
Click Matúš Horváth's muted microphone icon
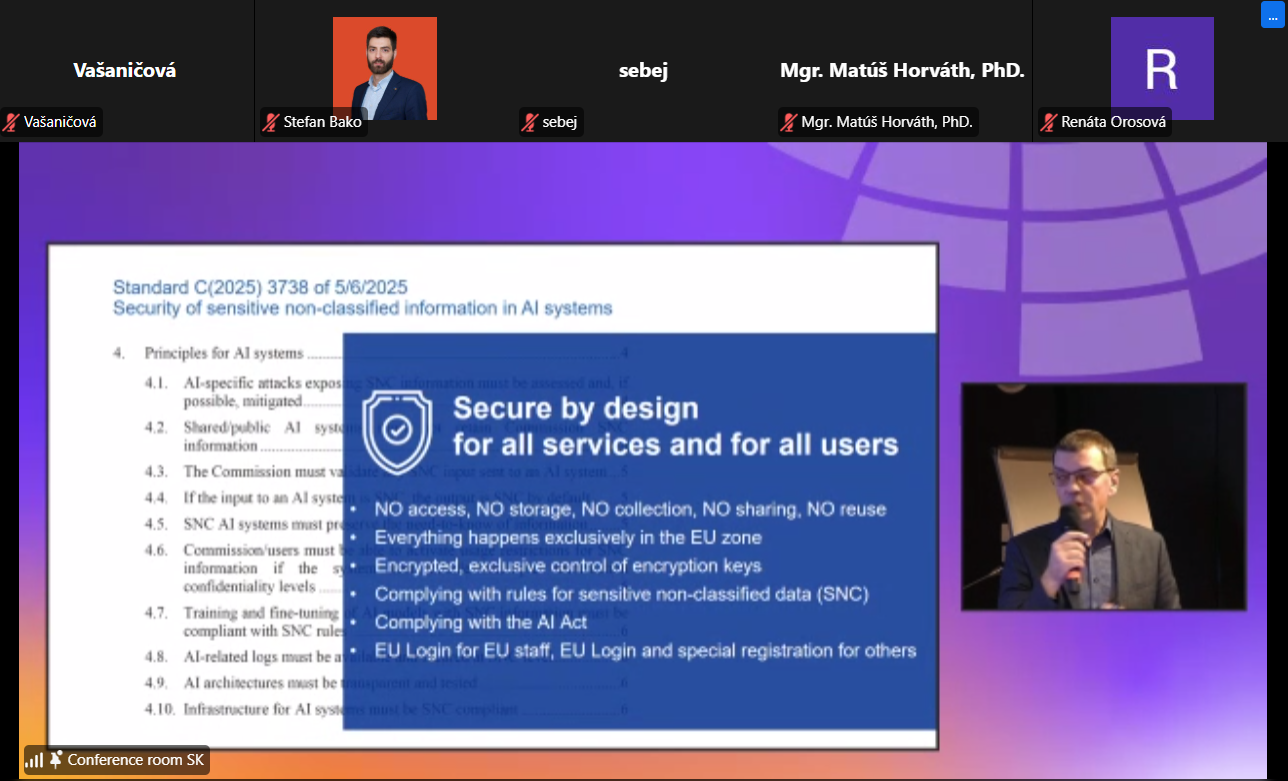click(789, 123)
